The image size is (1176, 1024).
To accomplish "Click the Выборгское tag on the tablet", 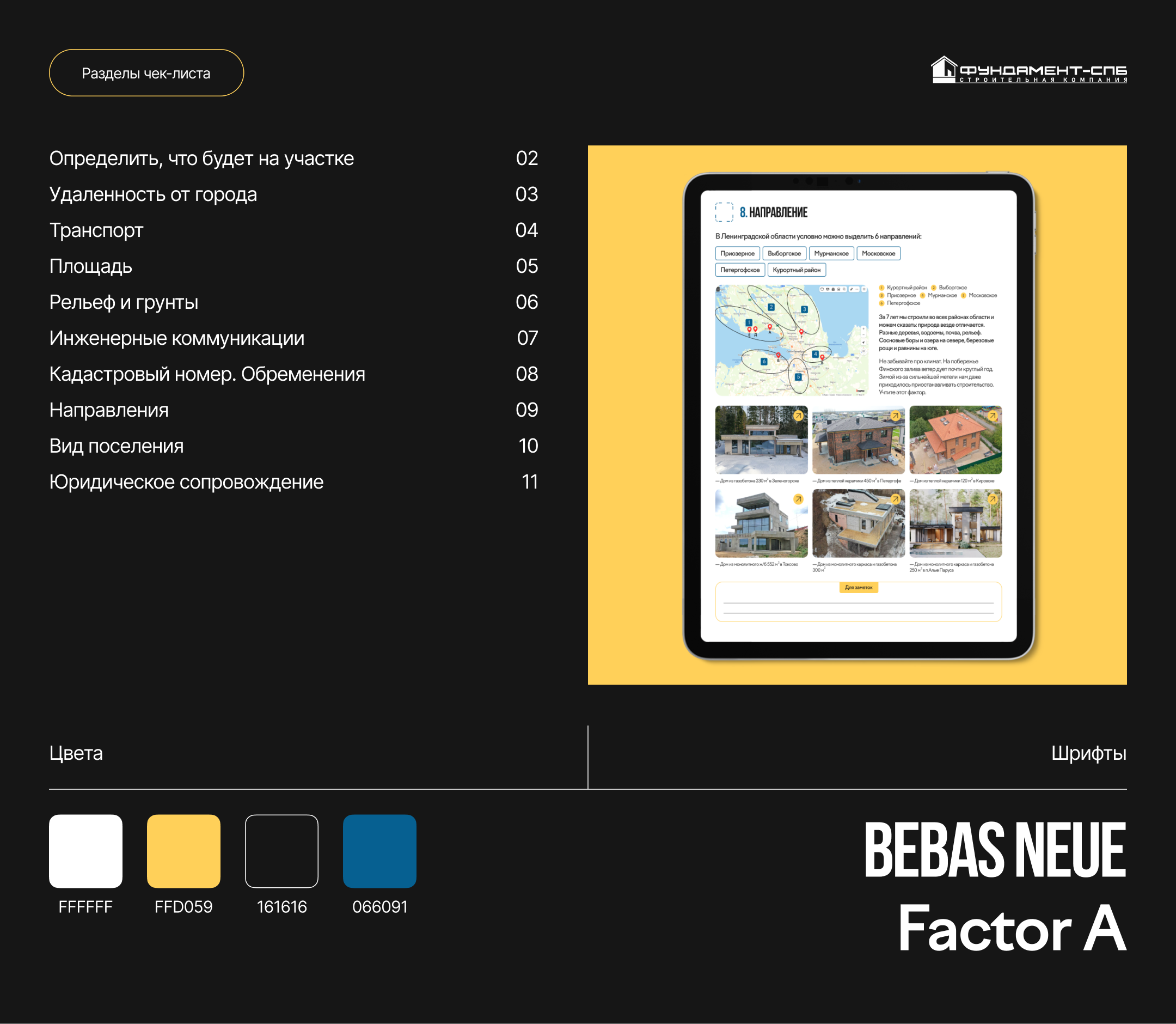I will click(x=783, y=254).
